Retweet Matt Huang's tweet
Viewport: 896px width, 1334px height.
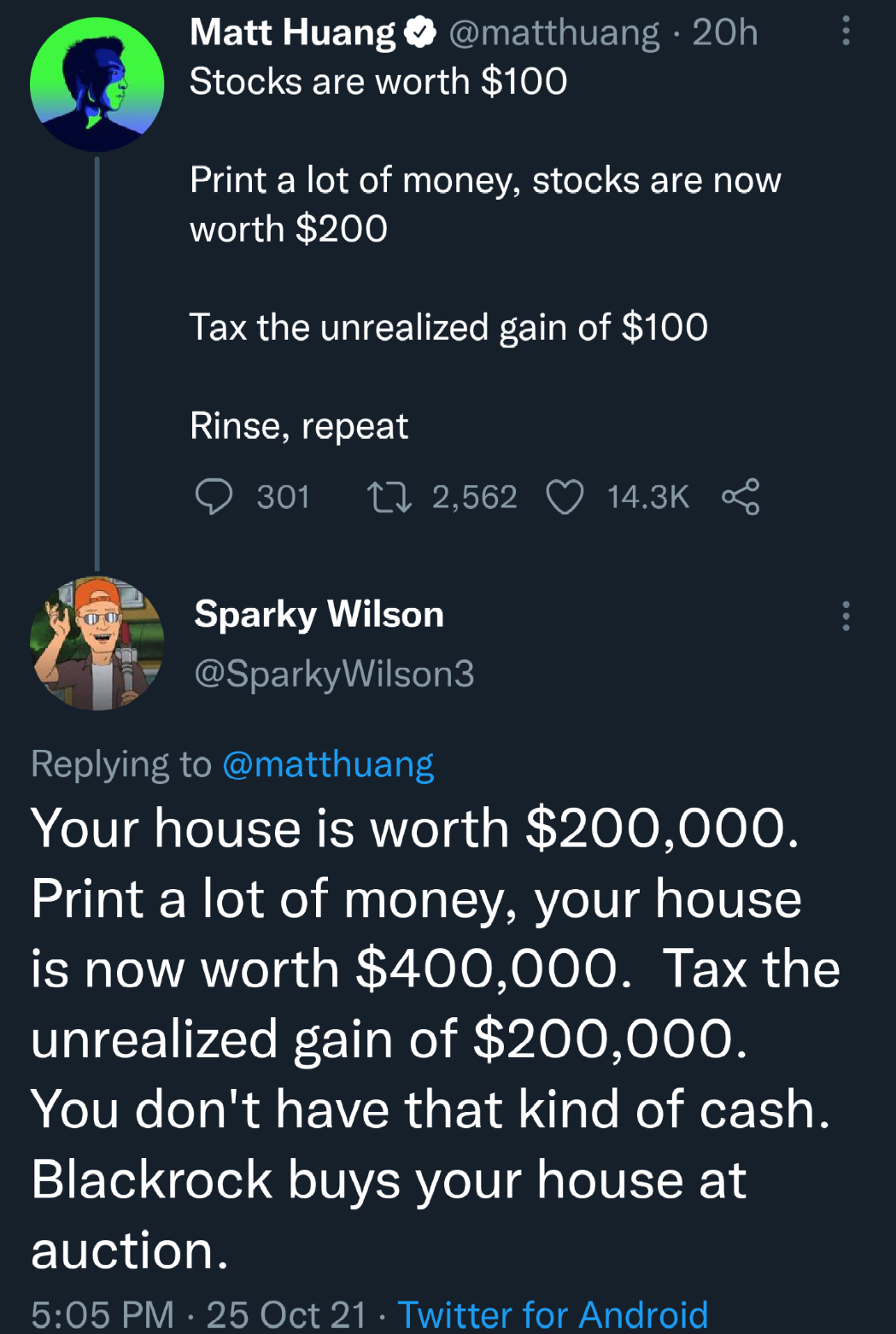pos(389,496)
